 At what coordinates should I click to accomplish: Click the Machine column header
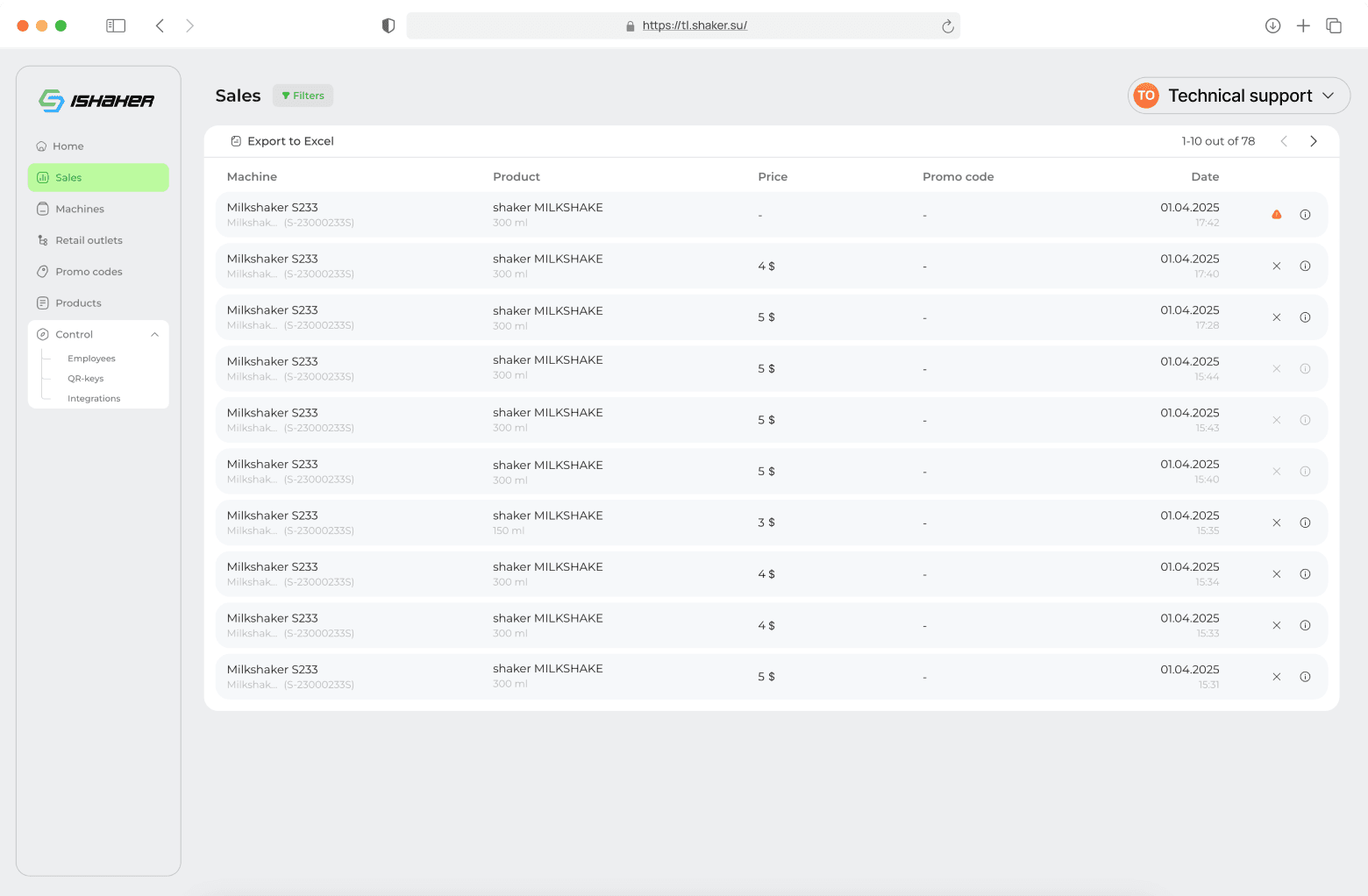click(x=252, y=177)
